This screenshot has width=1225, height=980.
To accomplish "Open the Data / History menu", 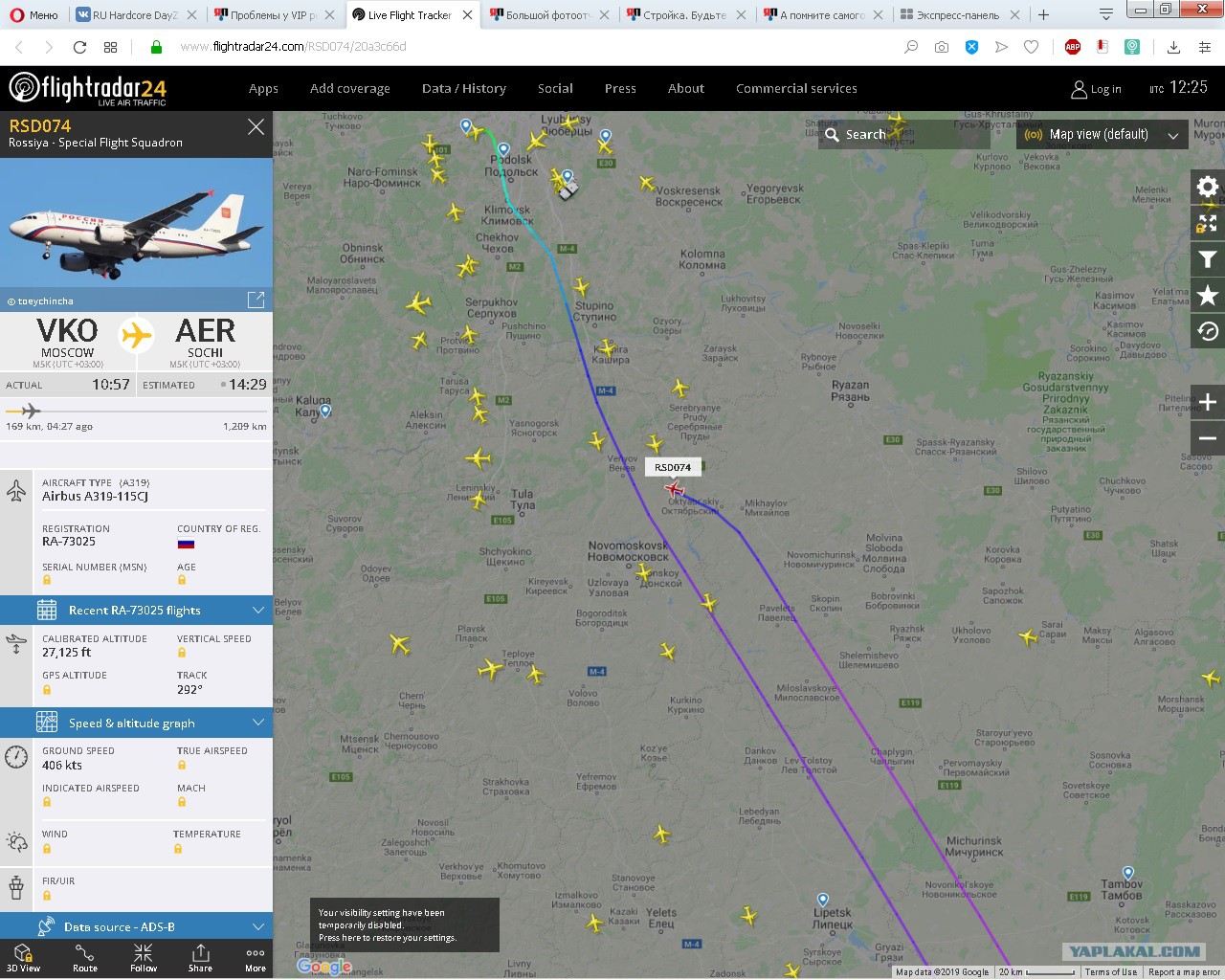I will (x=464, y=88).
